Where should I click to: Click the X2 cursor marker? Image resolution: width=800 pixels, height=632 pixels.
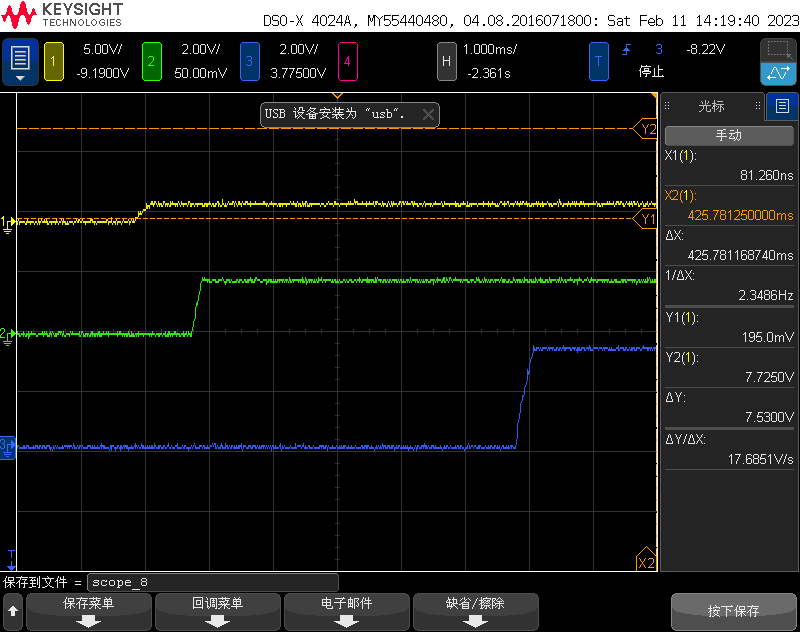point(646,560)
